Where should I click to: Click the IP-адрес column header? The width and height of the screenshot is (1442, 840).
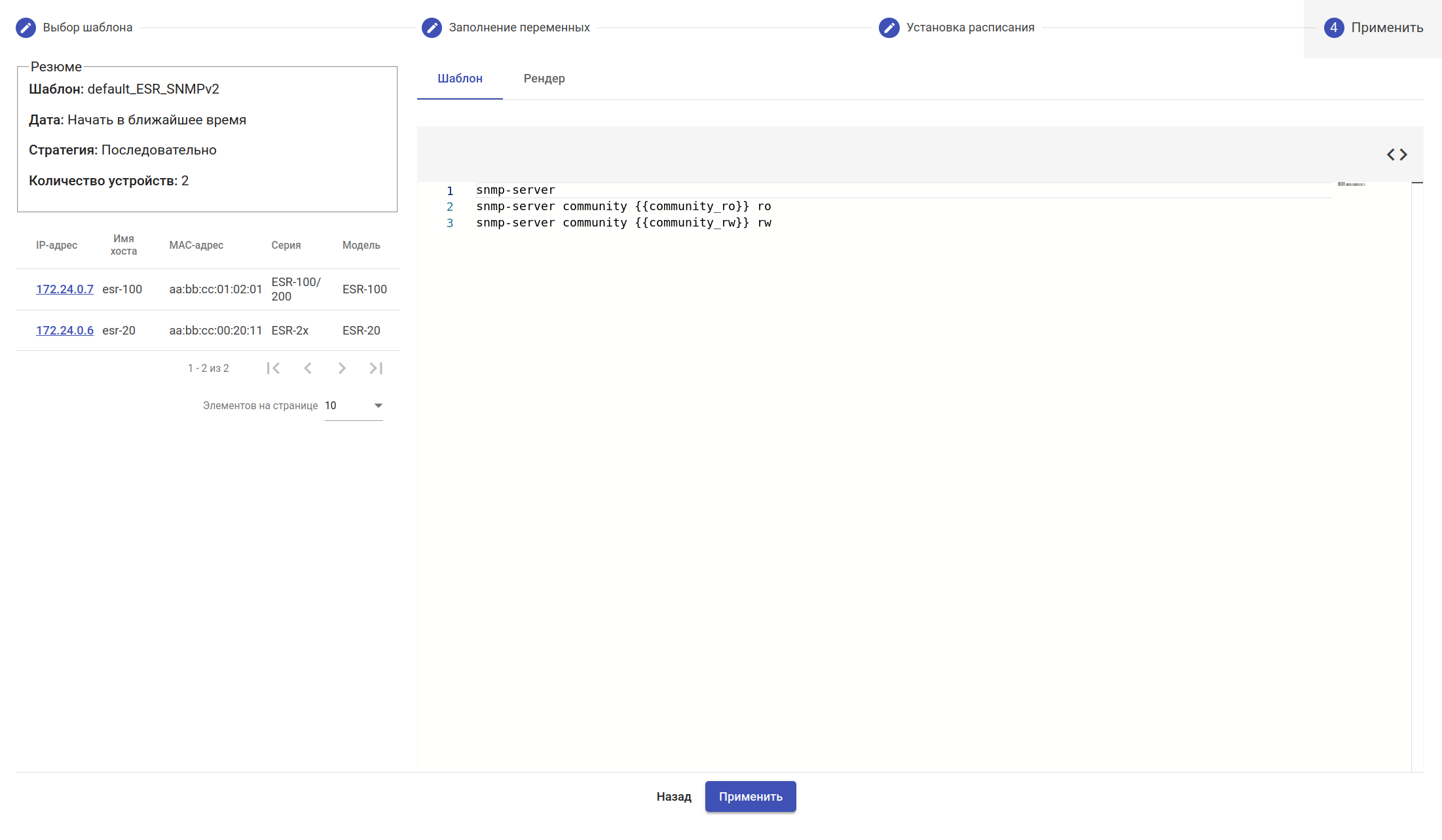56,245
